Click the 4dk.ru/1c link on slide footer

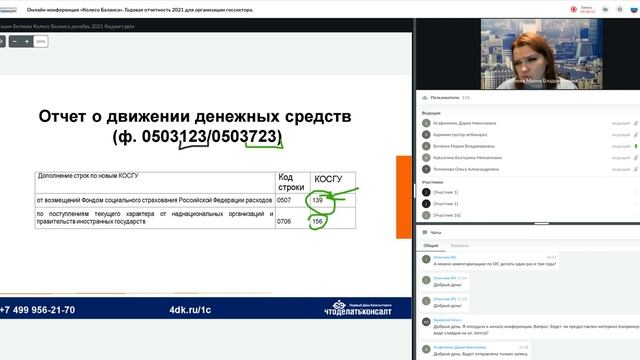pyautogui.click(x=190, y=310)
